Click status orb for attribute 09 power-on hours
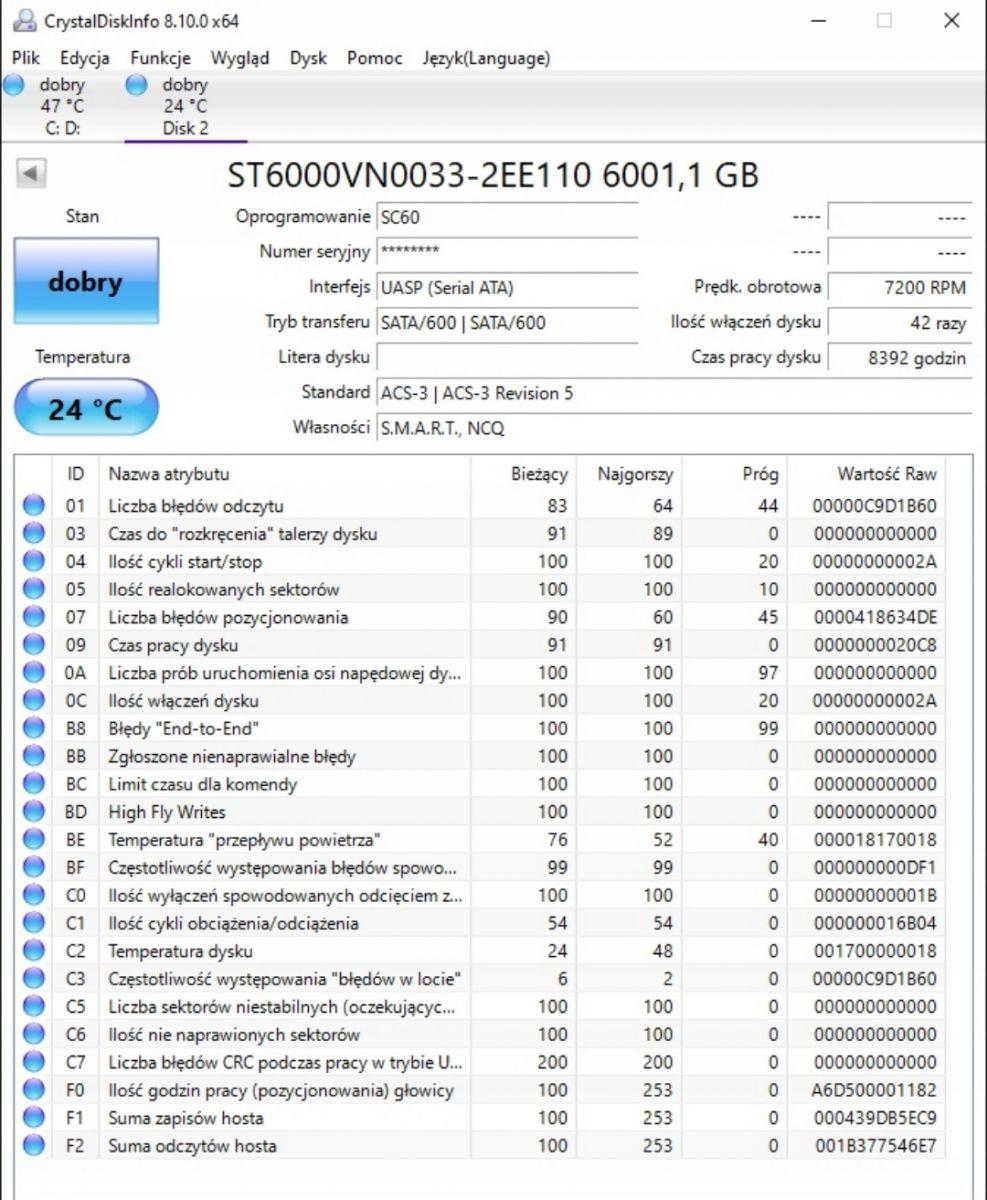Screen dimensions: 987x1200 pos(34,645)
